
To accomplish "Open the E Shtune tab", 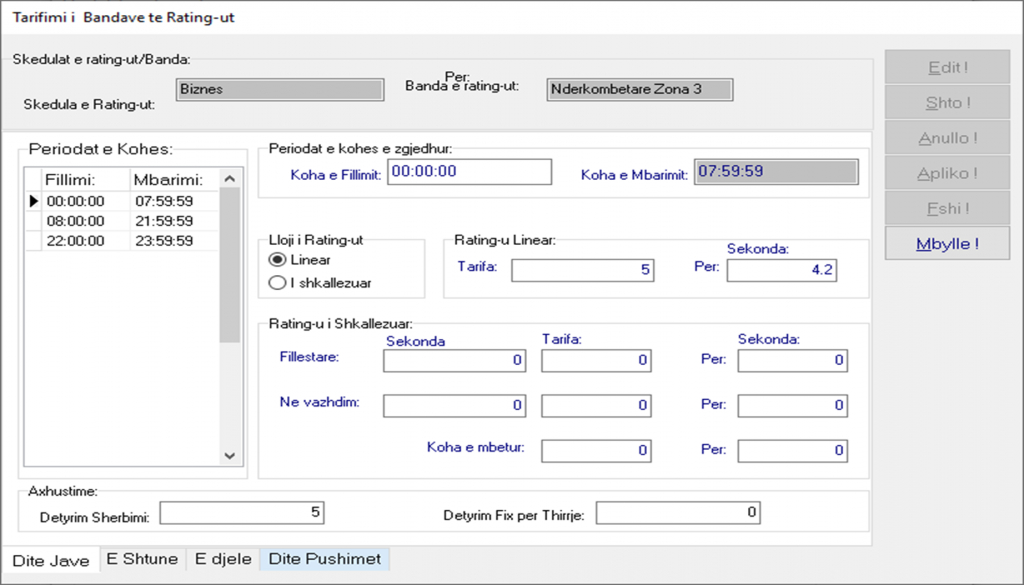I will (x=142, y=559).
